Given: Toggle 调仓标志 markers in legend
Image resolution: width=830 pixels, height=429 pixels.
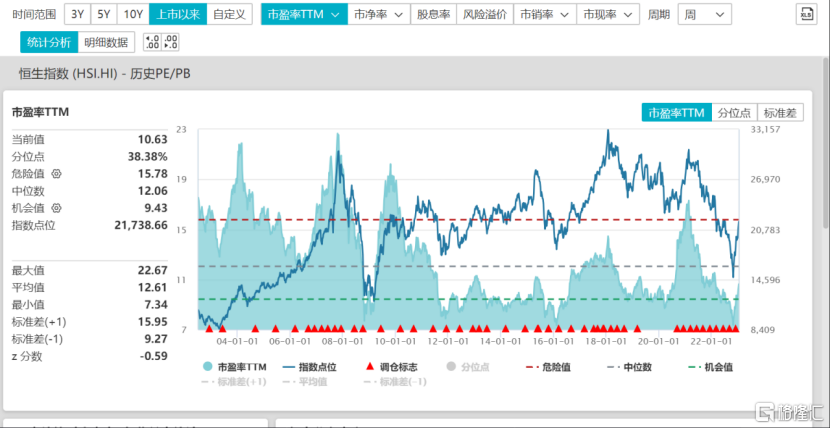Looking at the screenshot, I should tap(392, 367).
